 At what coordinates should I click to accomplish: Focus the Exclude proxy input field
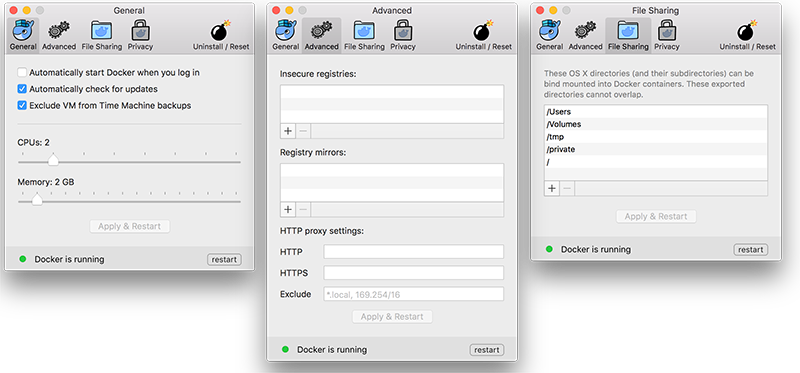coord(414,294)
